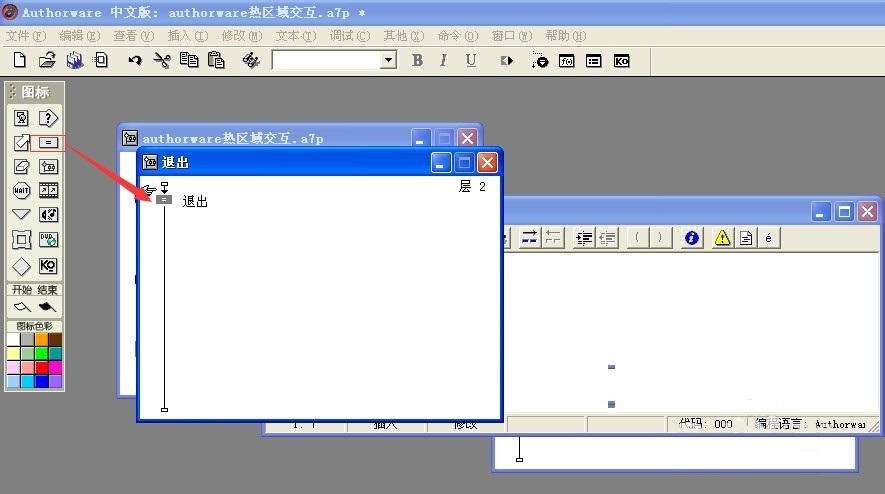Viewport: 885px width, 494px height.
Task: Select the DVD icon in the palette
Action: pyautogui.click(x=48, y=239)
